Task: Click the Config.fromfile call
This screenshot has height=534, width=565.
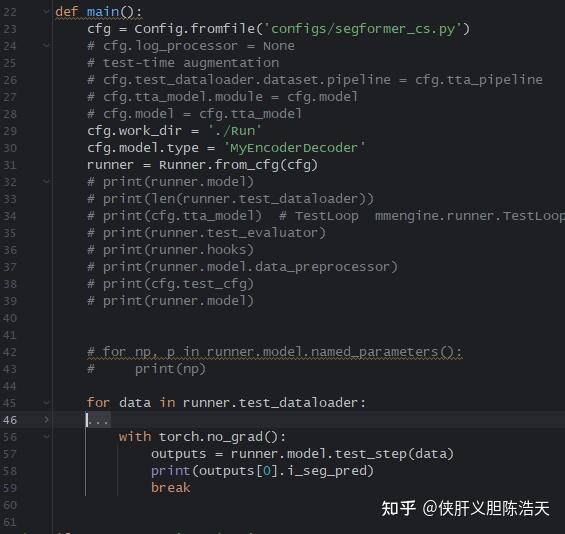Action: click(x=195, y=29)
